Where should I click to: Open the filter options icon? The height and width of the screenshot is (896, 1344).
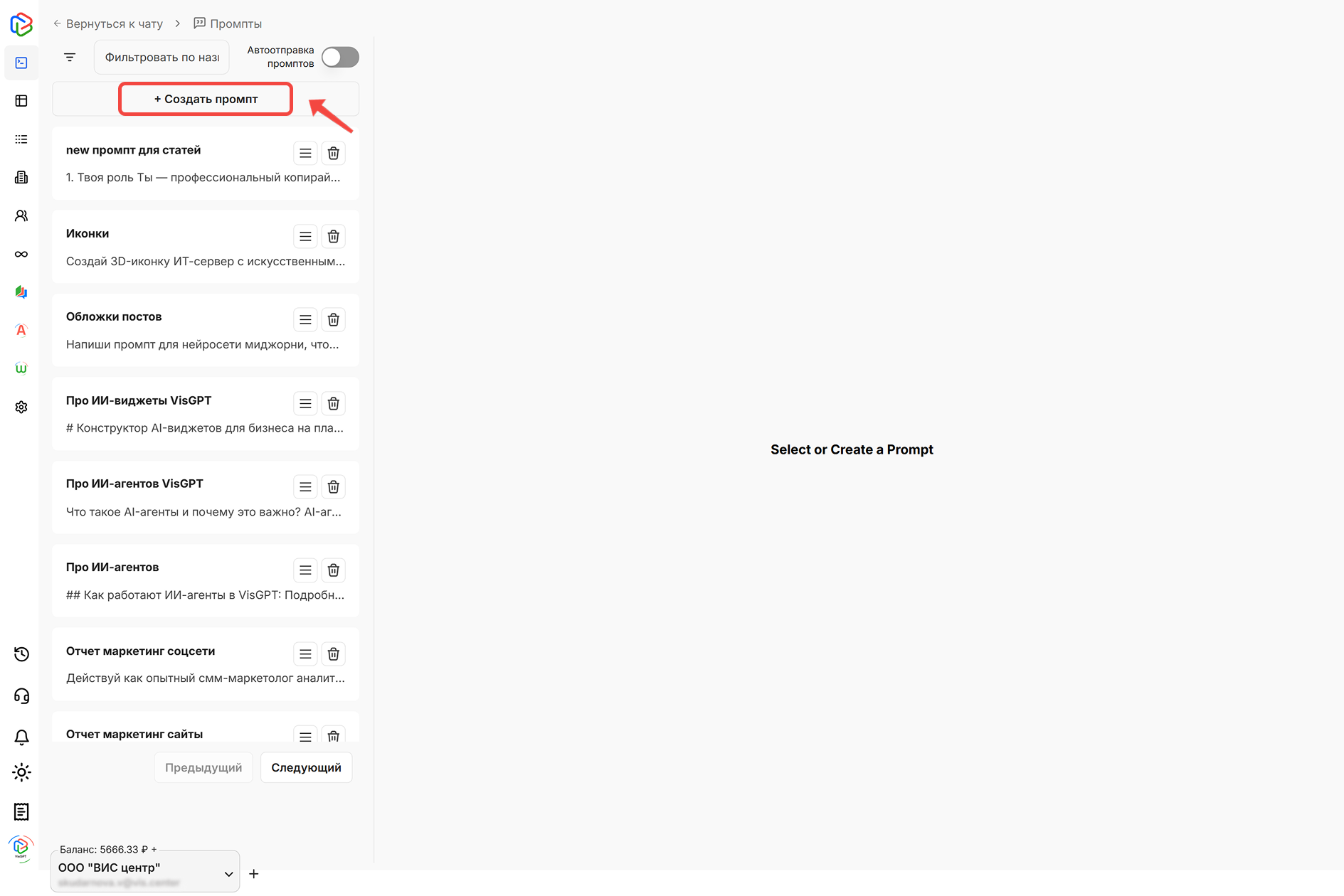pos(70,57)
